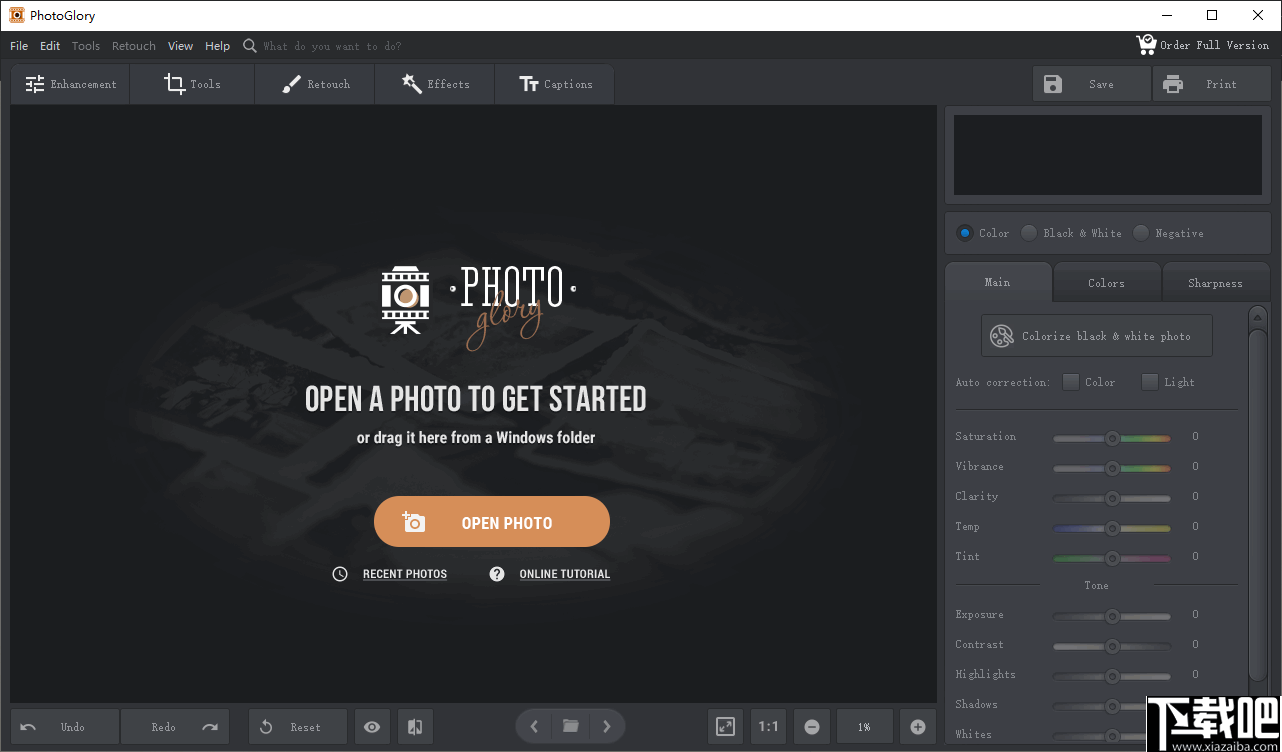Set zoom to 1:1 actual size
1282x752 pixels.
click(x=768, y=727)
